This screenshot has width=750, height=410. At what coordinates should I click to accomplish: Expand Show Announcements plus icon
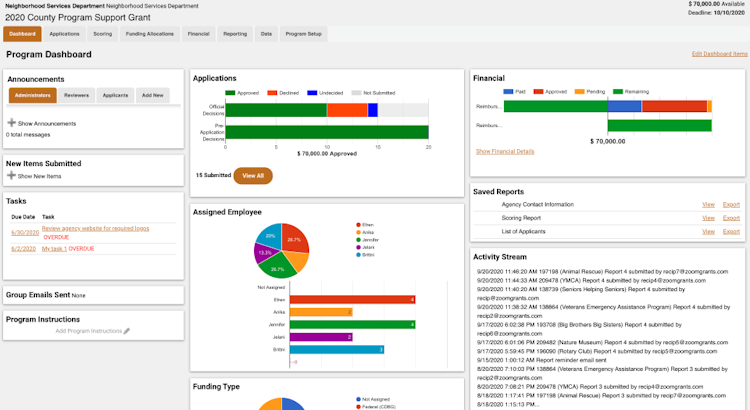11,123
